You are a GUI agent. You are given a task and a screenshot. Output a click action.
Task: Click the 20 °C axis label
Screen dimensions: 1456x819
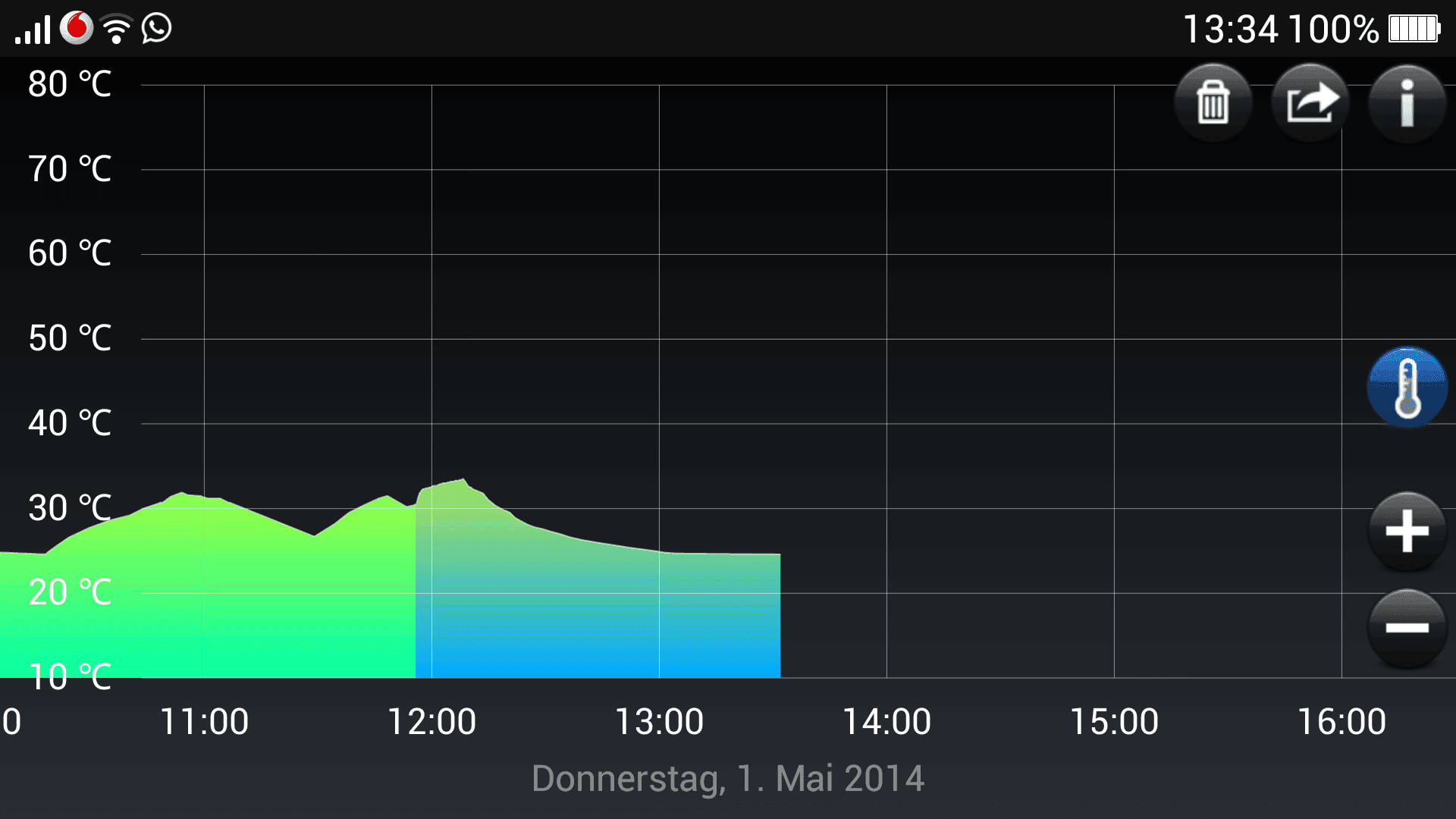(x=70, y=592)
